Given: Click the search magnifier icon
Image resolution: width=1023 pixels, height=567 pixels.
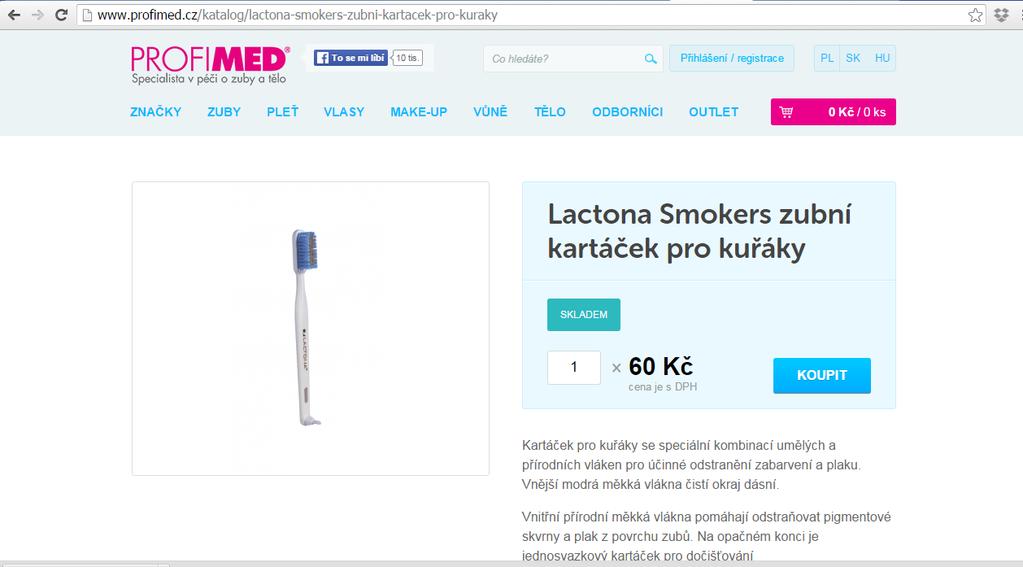Looking at the screenshot, I should (650, 59).
